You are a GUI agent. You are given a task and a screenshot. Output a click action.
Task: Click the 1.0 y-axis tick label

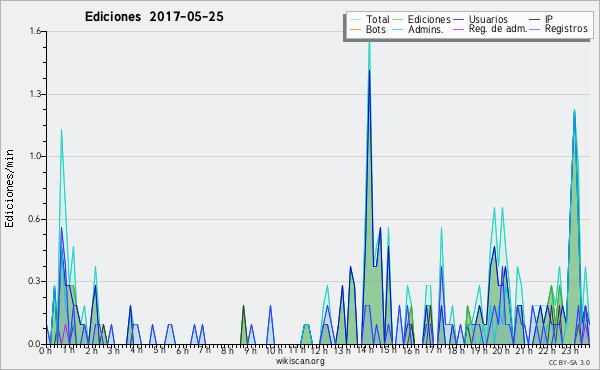pos(35,156)
